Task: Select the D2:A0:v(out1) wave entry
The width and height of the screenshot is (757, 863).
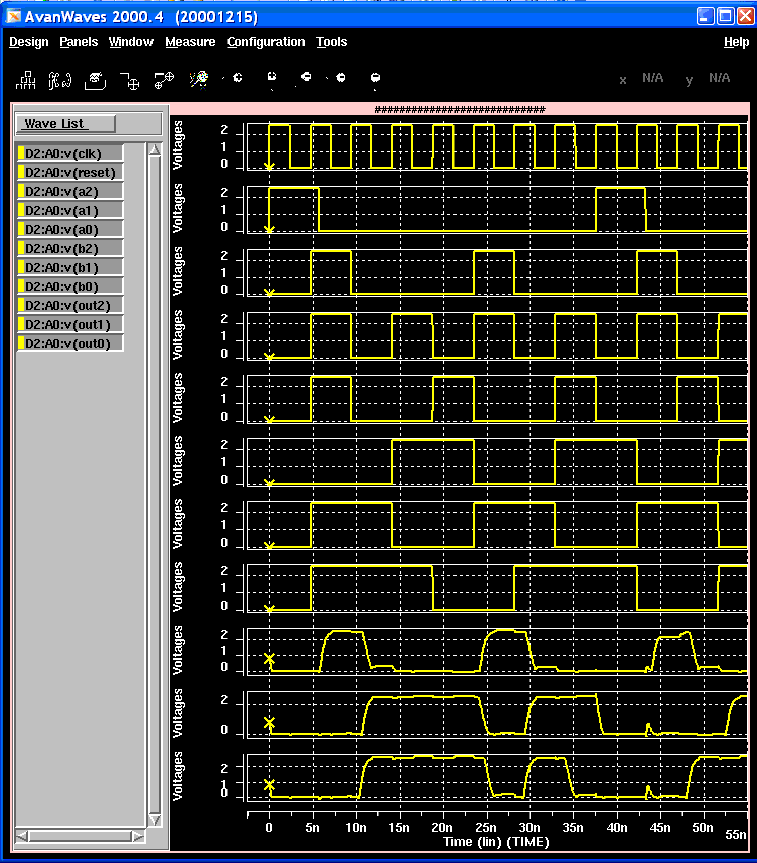Action: click(69, 324)
